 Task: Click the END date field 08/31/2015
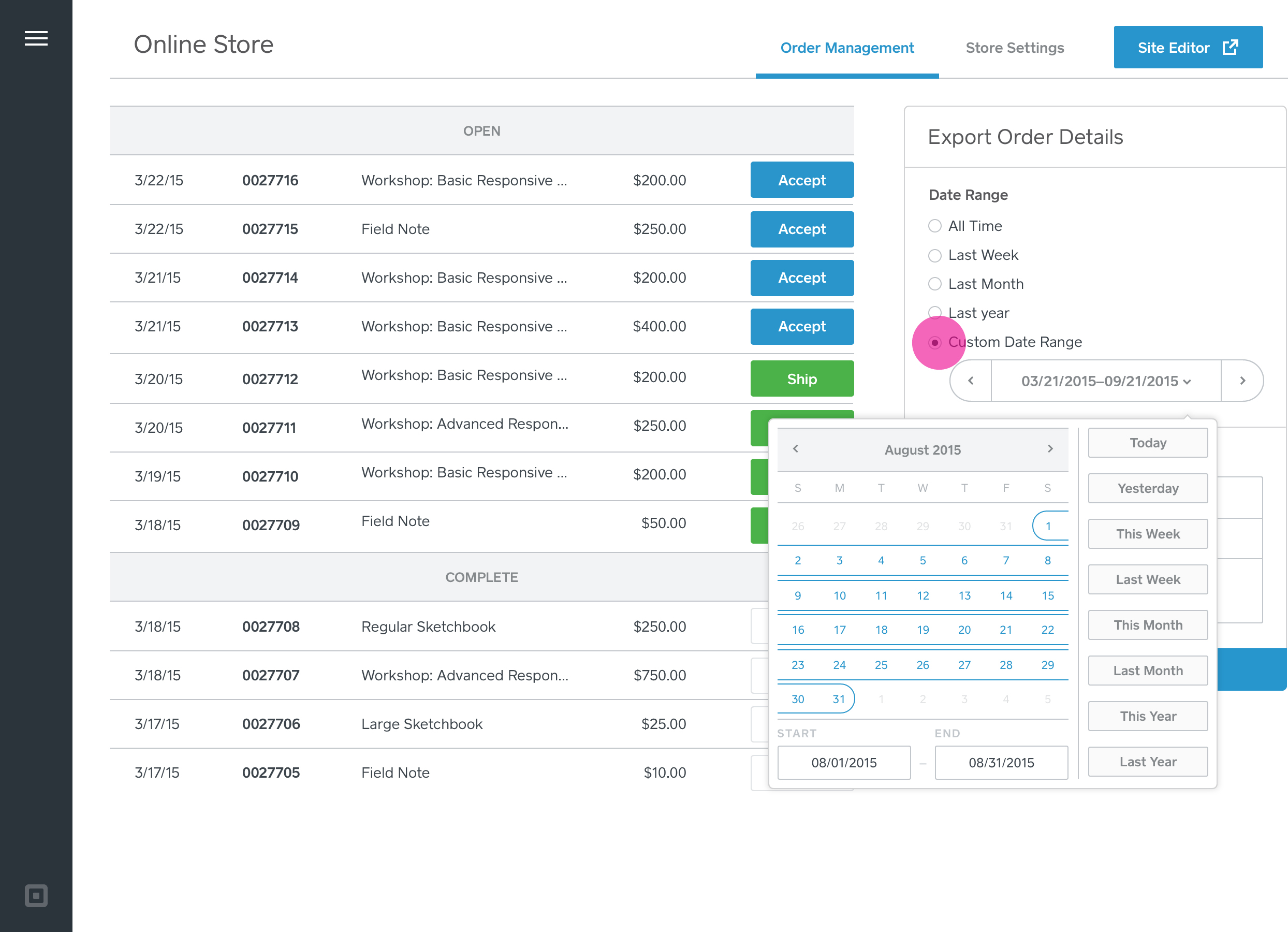coord(1001,762)
